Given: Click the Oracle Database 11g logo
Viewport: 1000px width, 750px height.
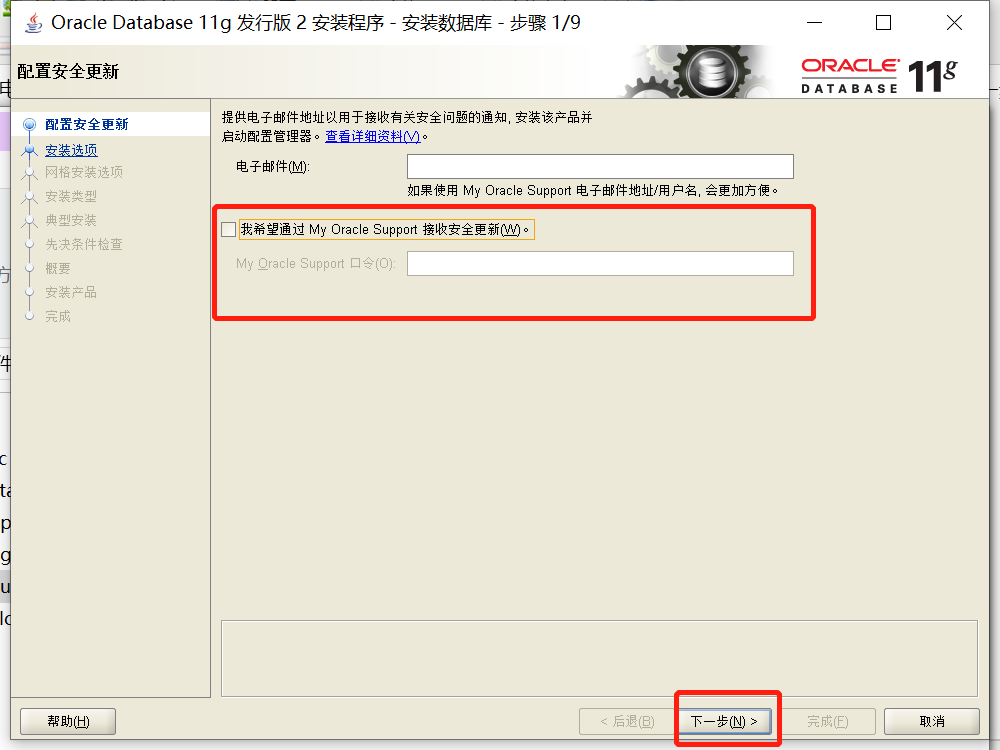Looking at the screenshot, I should pos(879,75).
